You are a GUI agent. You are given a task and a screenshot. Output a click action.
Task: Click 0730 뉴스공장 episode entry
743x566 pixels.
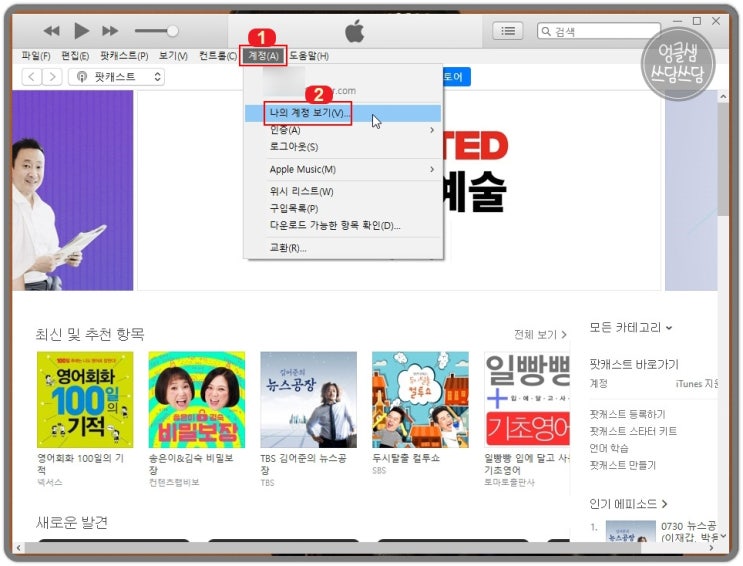click(689, 532)
